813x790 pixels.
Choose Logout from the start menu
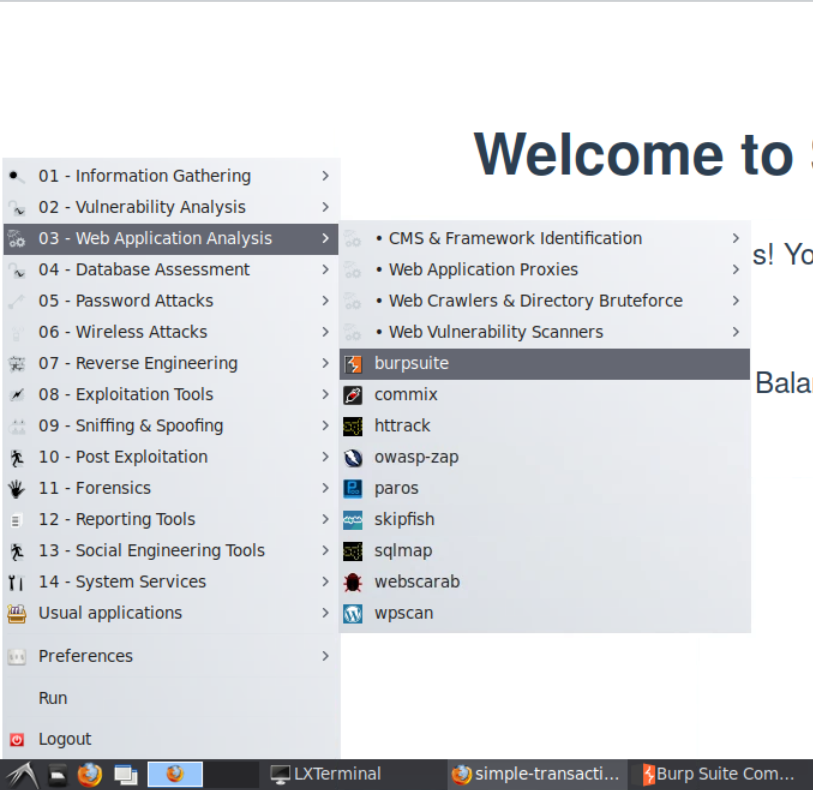171,739
